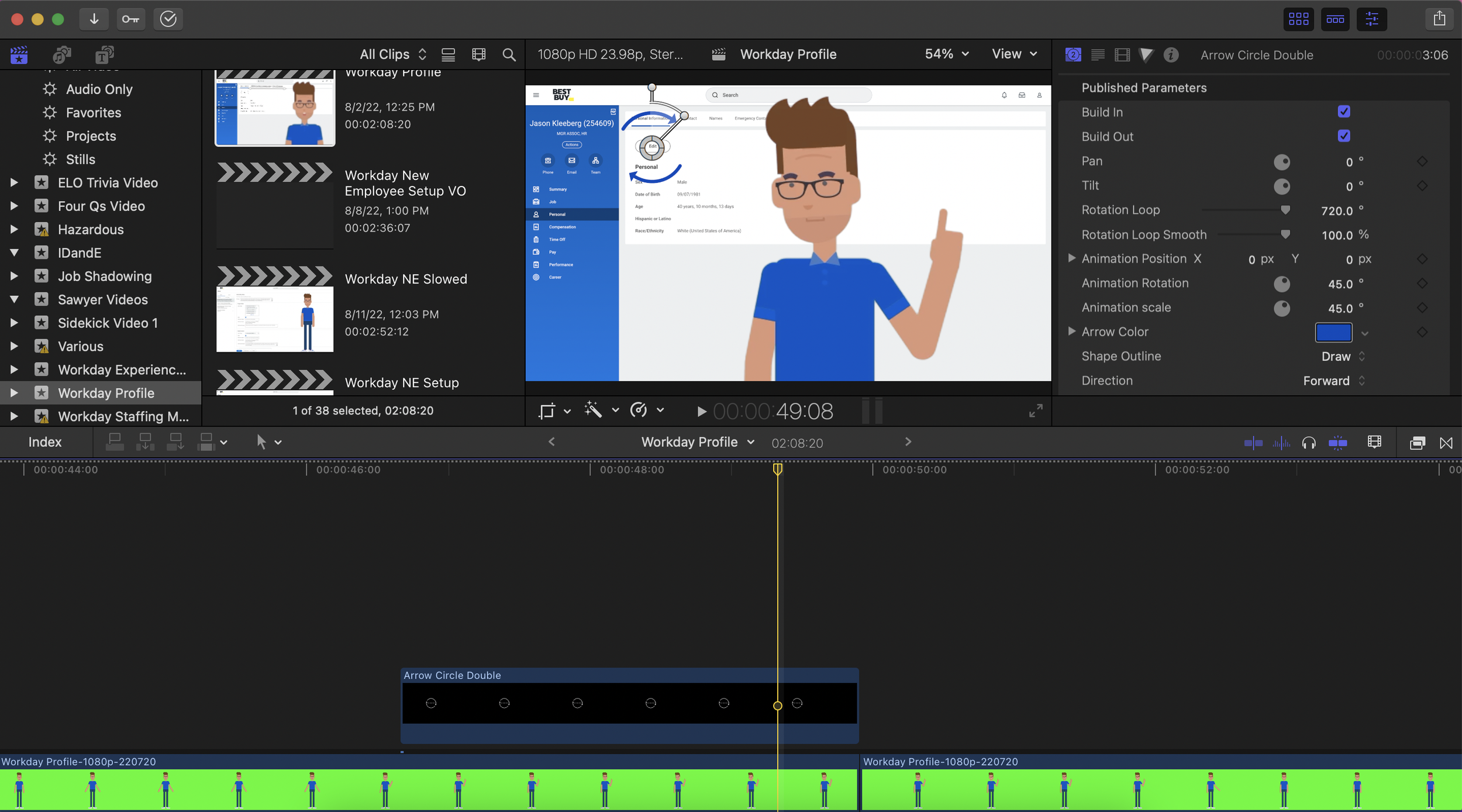Disable the Build Out checkbox
Screen dimensions: 1462x812
(x=1344, y=136)
